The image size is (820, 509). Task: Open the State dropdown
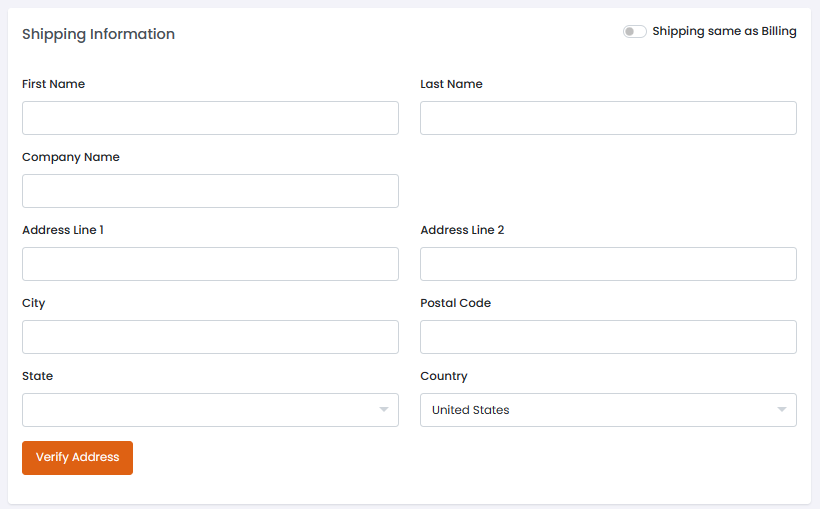pos(200,410)
